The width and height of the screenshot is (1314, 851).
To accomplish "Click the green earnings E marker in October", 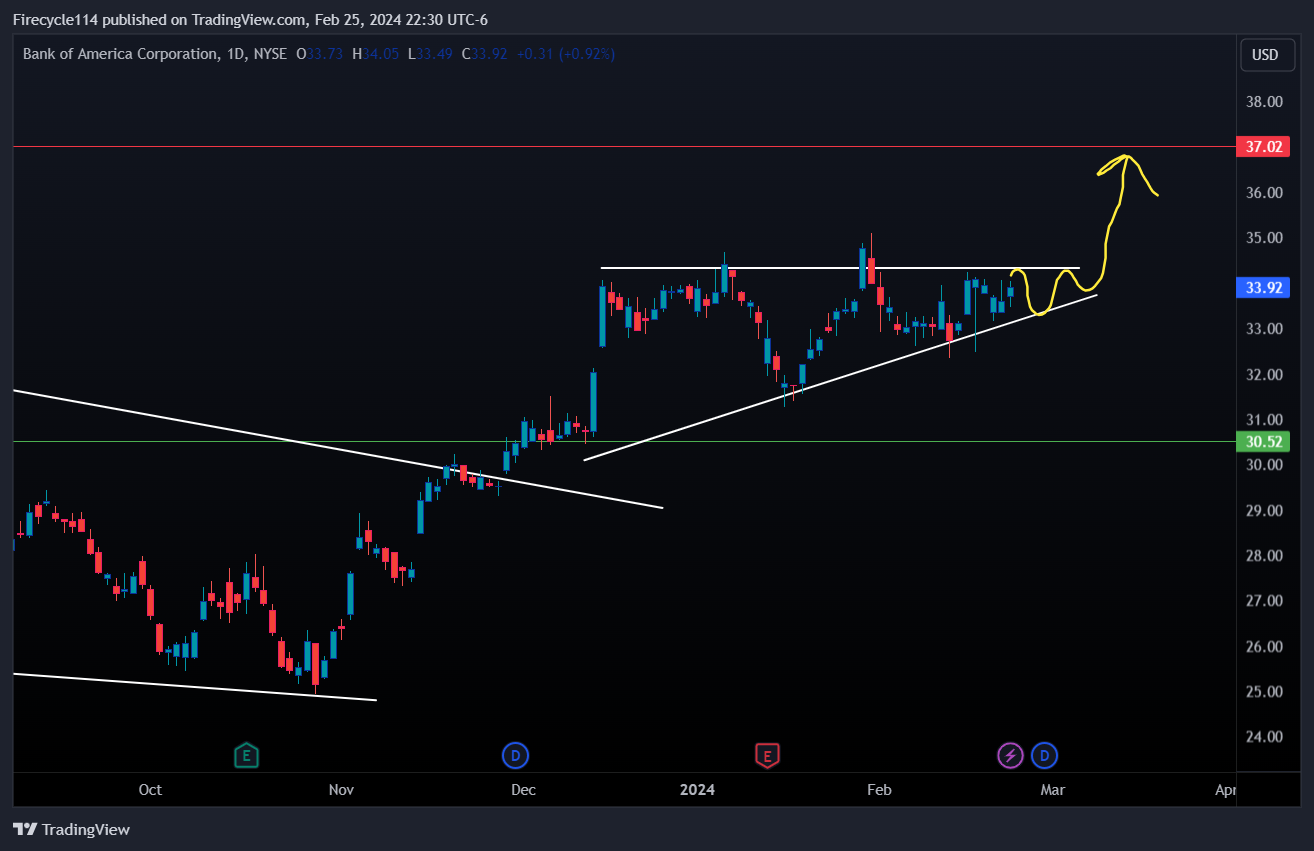I will pos(246,755).
